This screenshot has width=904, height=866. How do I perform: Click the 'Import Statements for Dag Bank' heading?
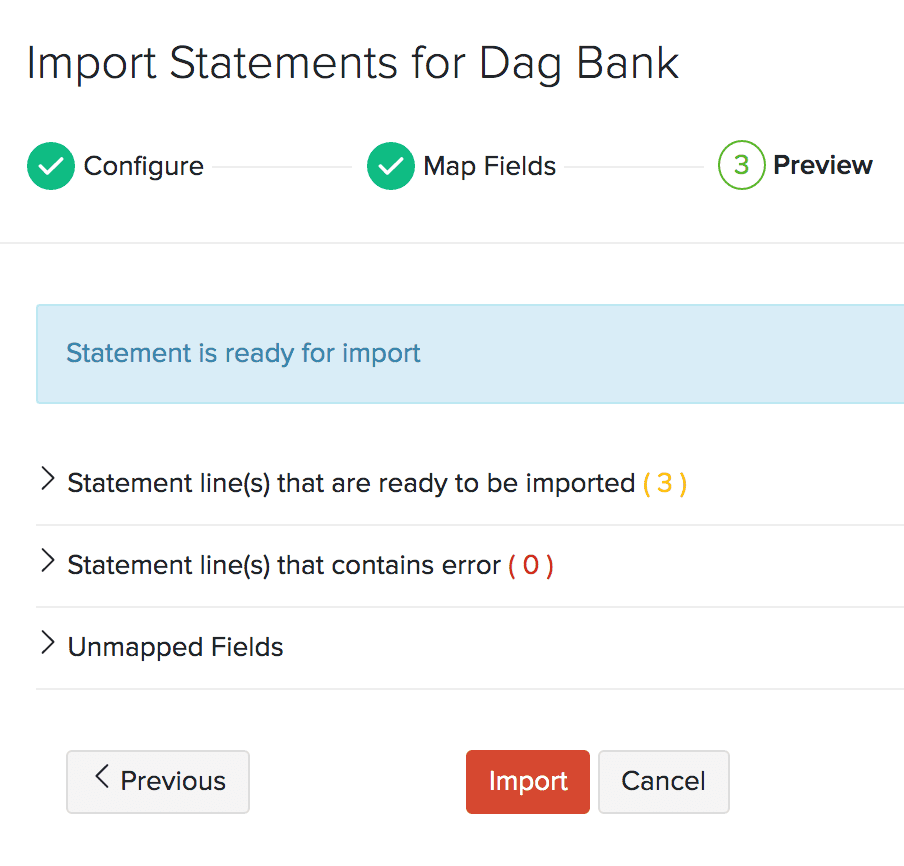[x=353, y=63]
